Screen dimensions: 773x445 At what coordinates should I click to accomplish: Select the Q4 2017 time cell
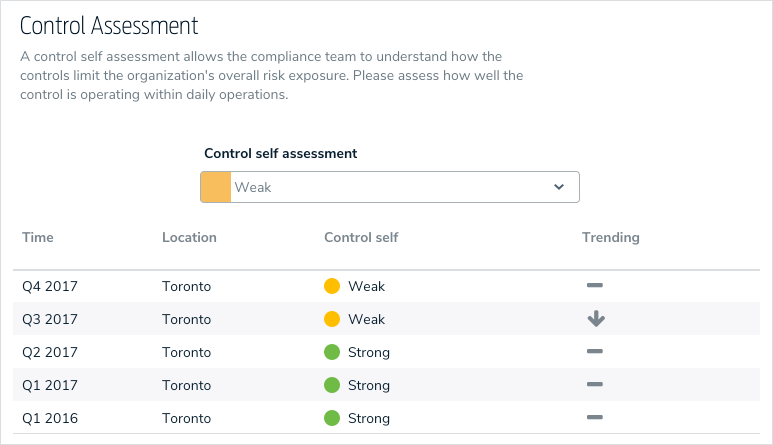(50, 286)
